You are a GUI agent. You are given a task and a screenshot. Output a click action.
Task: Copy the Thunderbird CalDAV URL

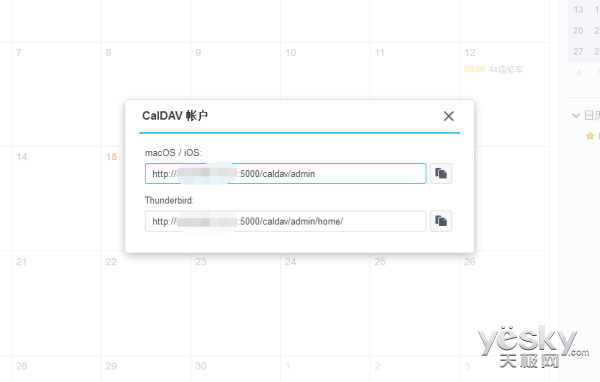pyautogui.click(x=441, y=221)
